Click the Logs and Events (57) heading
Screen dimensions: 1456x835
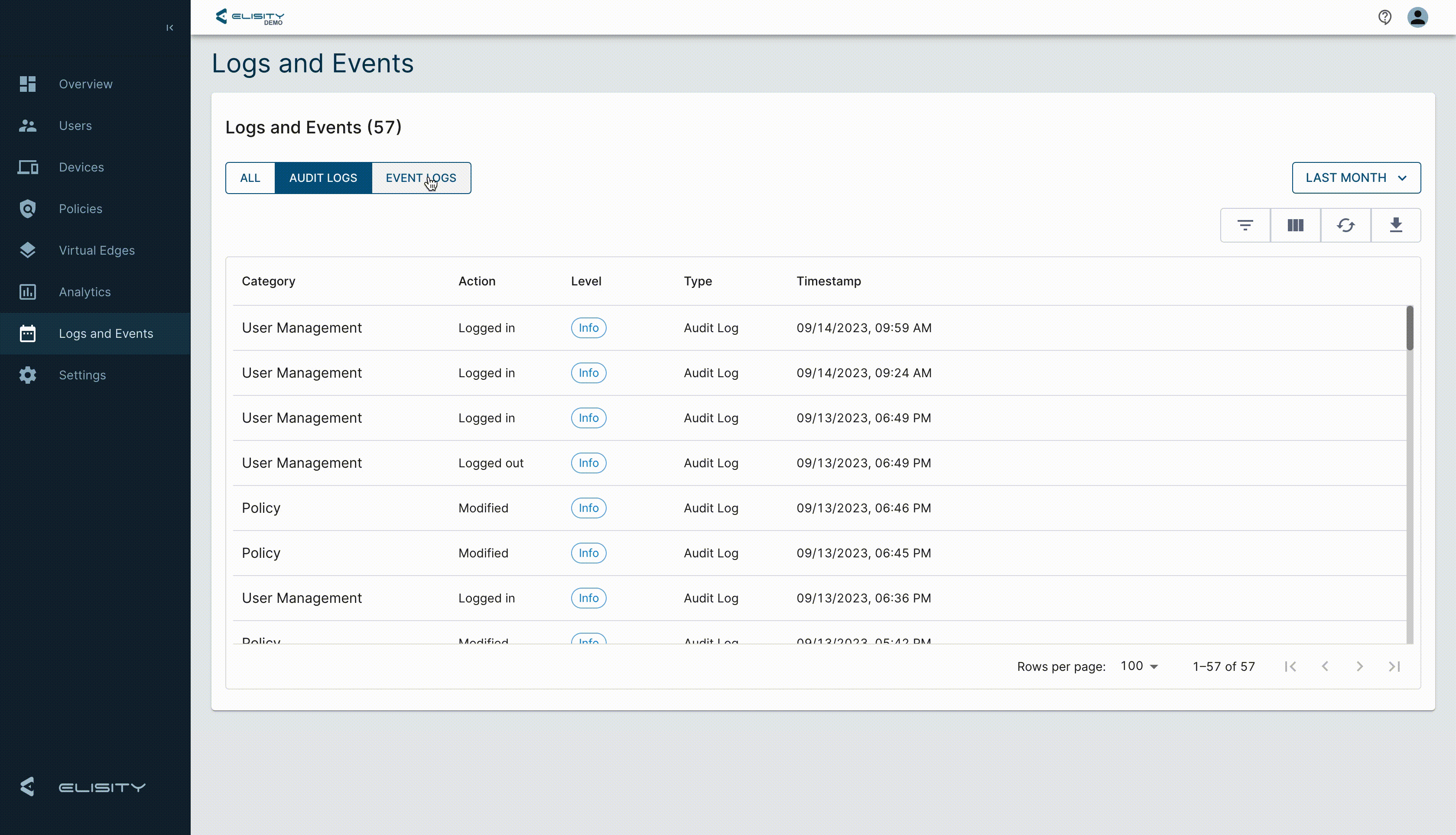tap(313, 127)
